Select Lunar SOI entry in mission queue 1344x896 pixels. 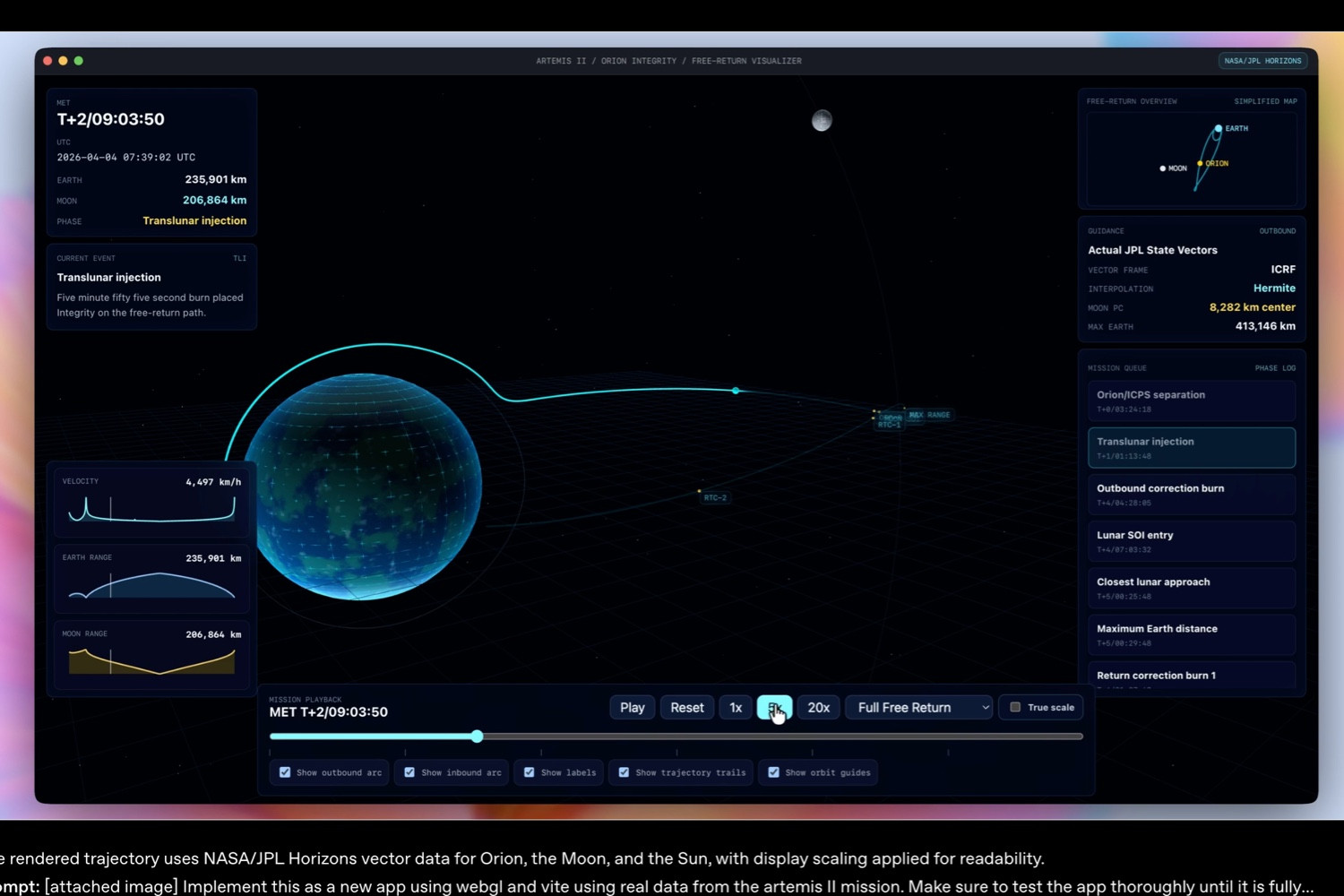coord(1191,540)
